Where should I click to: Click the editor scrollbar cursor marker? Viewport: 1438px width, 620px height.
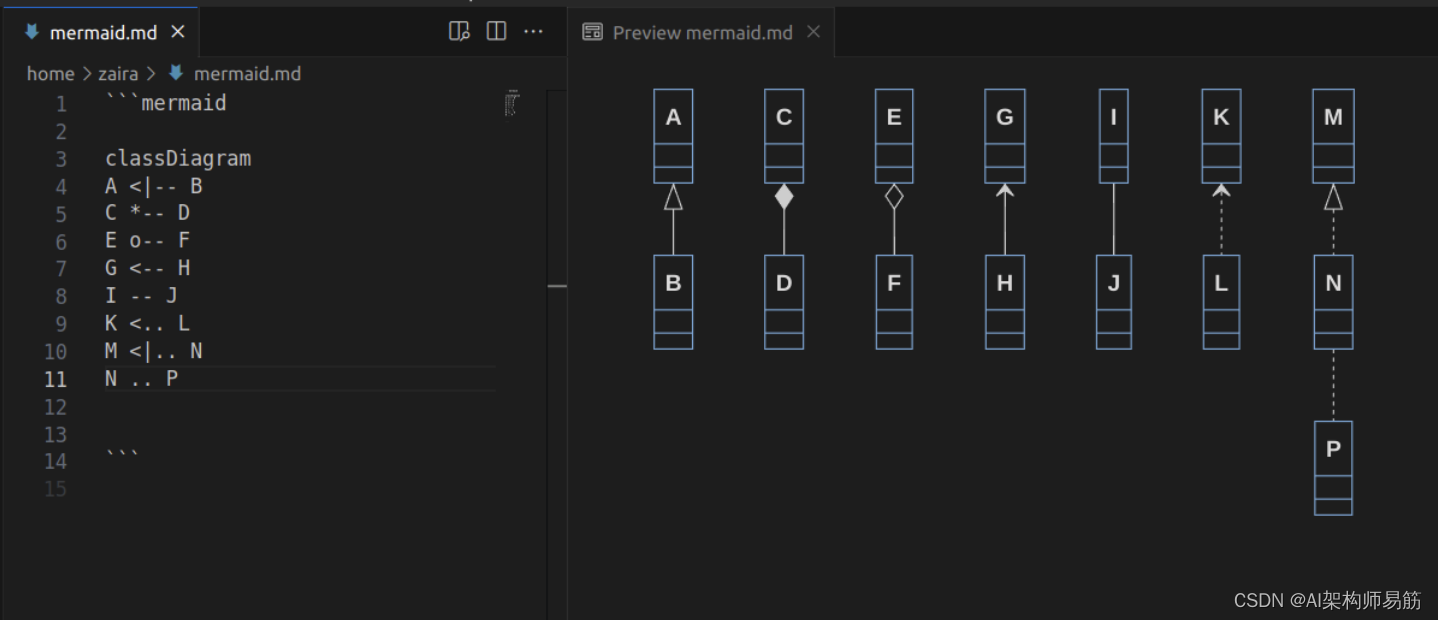pyautogui.click(x=557, y=287)
